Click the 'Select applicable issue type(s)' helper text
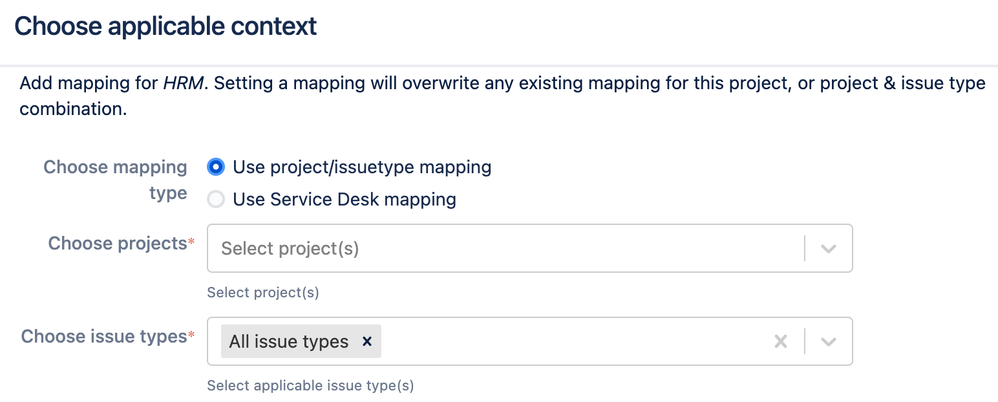Image resolution: width=998 pixels, height=402 pixels. (x=311, y=385)
